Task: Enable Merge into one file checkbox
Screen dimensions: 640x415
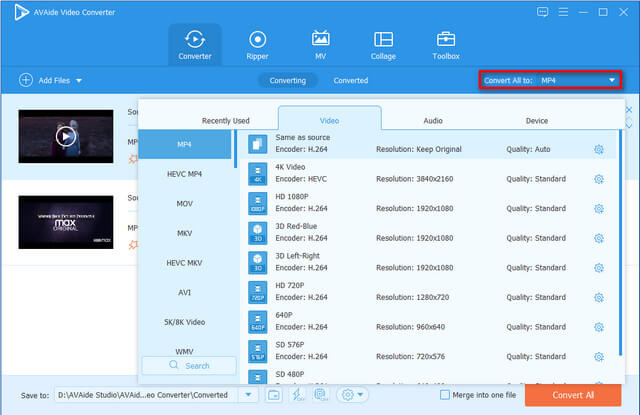Action: 445,395
